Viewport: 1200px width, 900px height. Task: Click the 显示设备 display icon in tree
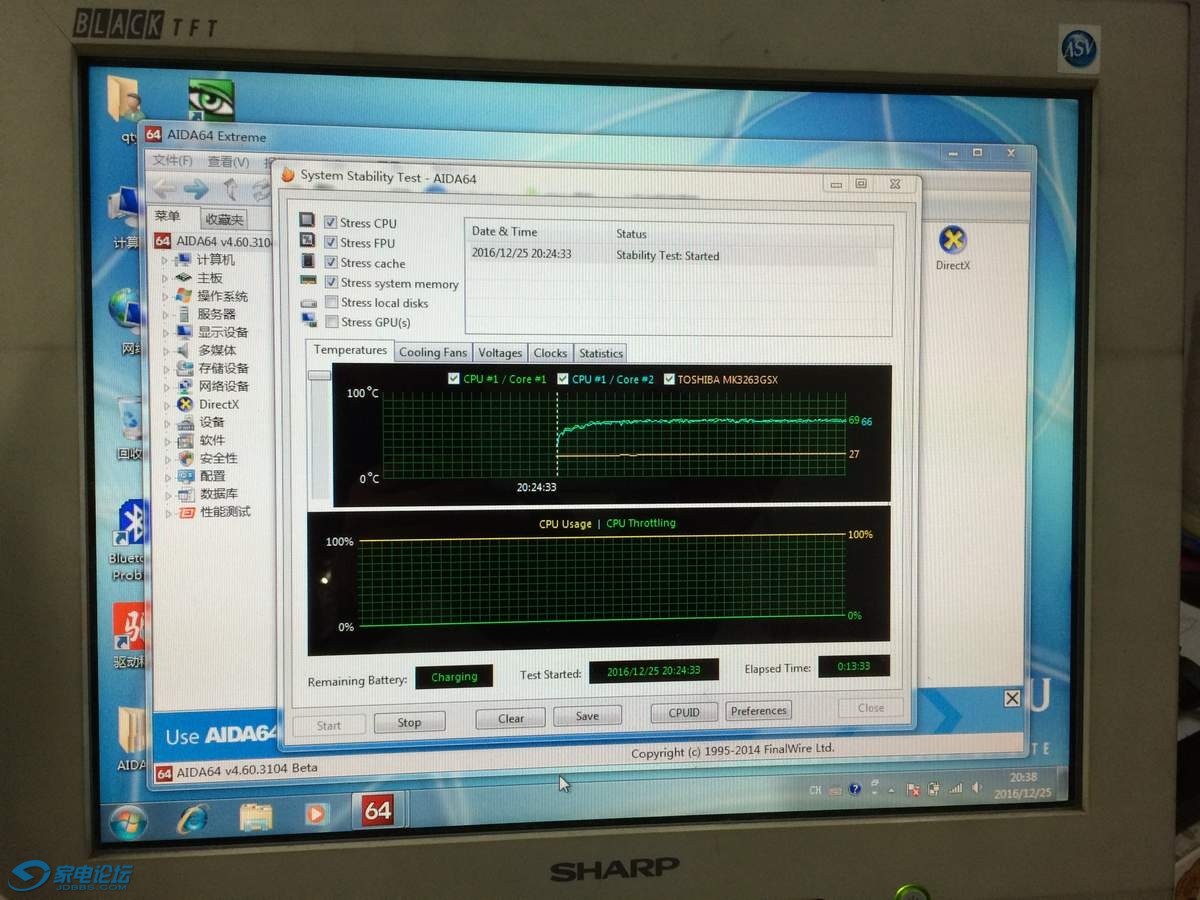click(184, 332)
